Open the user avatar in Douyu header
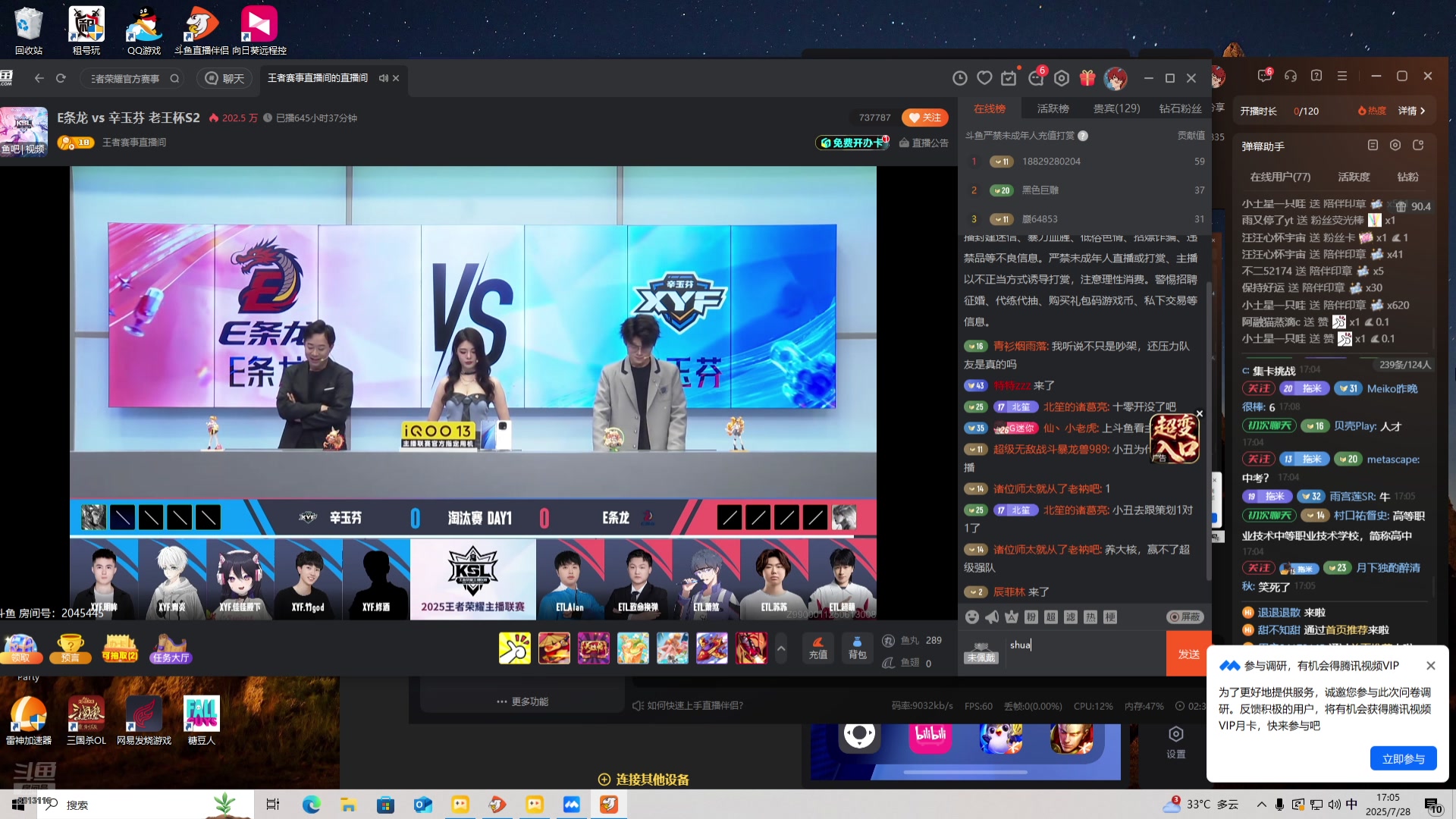Image resolution: width=1456 pixels, height=819 pixels. click(x=1116, y=78)
